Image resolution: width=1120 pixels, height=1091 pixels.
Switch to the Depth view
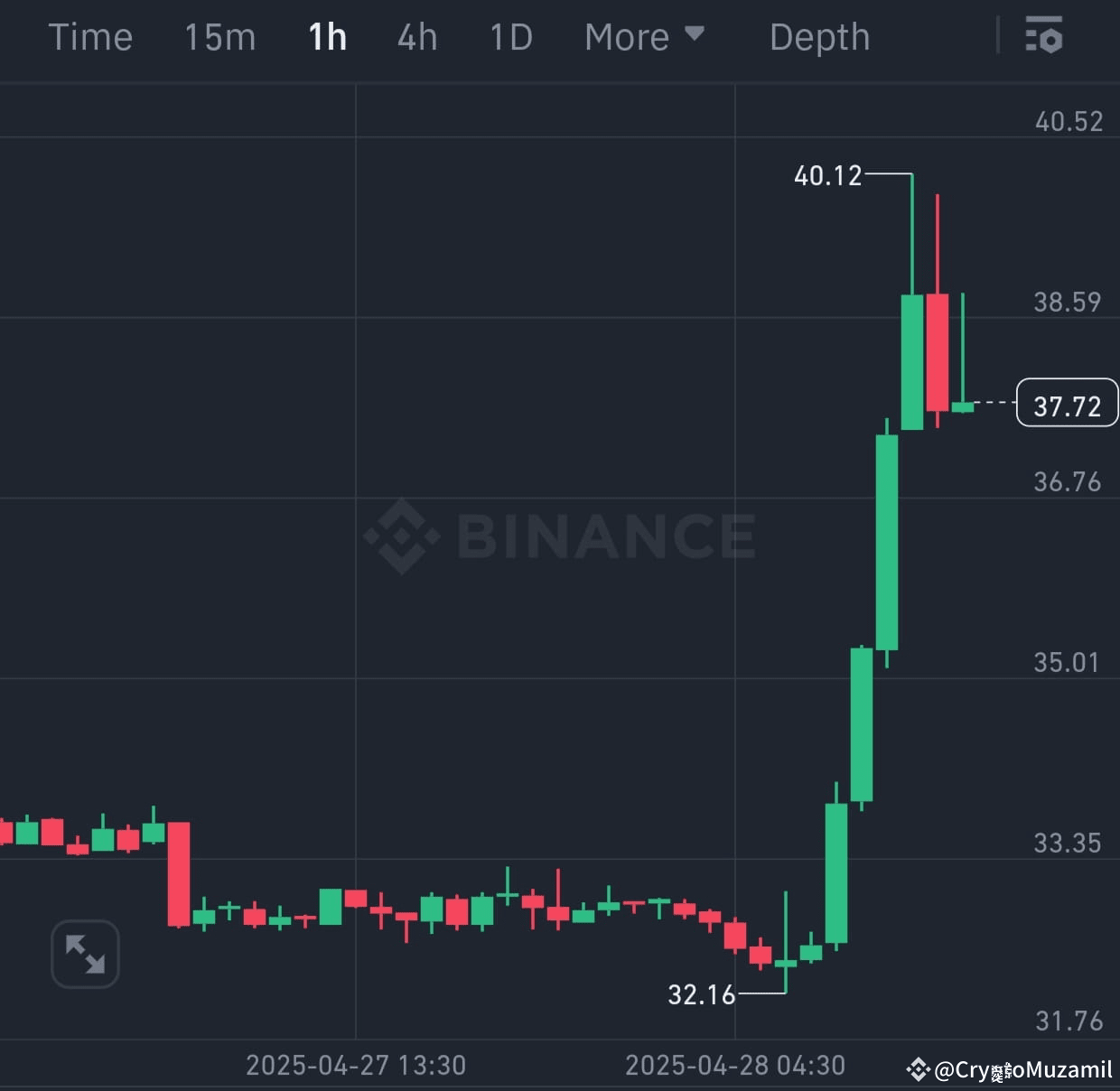tap(819, 36)
